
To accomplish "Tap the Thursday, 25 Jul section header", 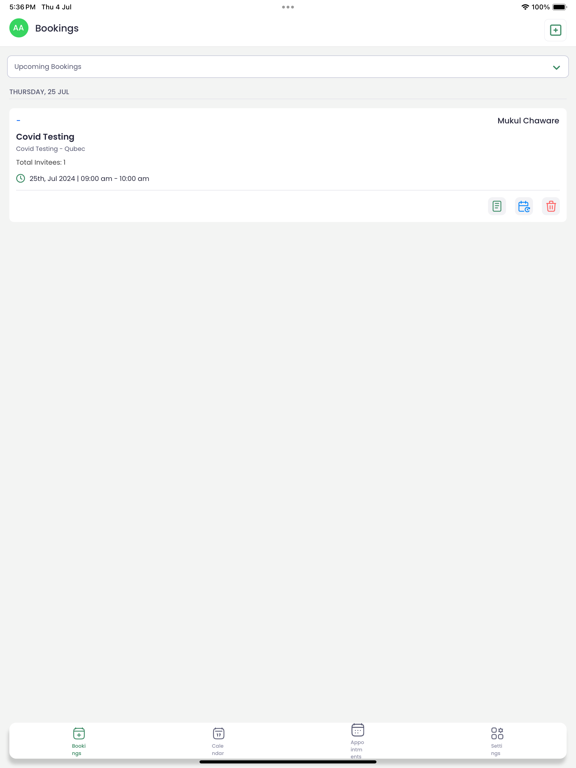I will [x=39, y=92].
